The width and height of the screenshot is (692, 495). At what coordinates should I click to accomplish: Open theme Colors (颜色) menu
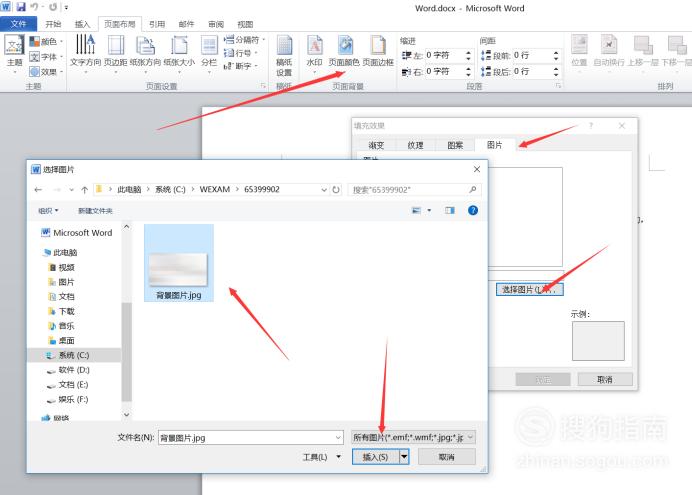click(x=46, y=42)
